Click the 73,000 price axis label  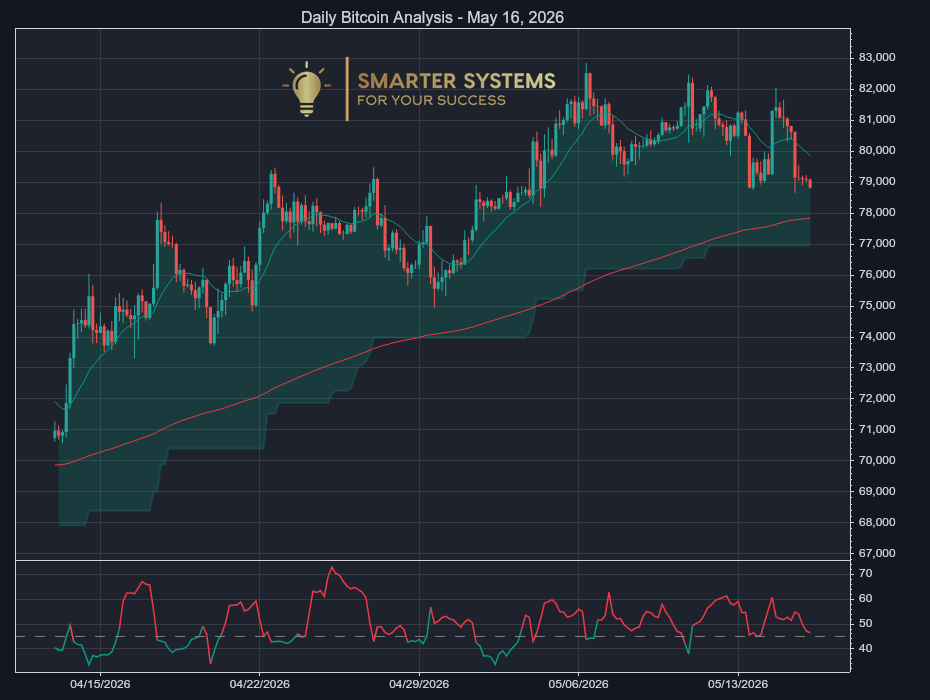tap(877, 367)
